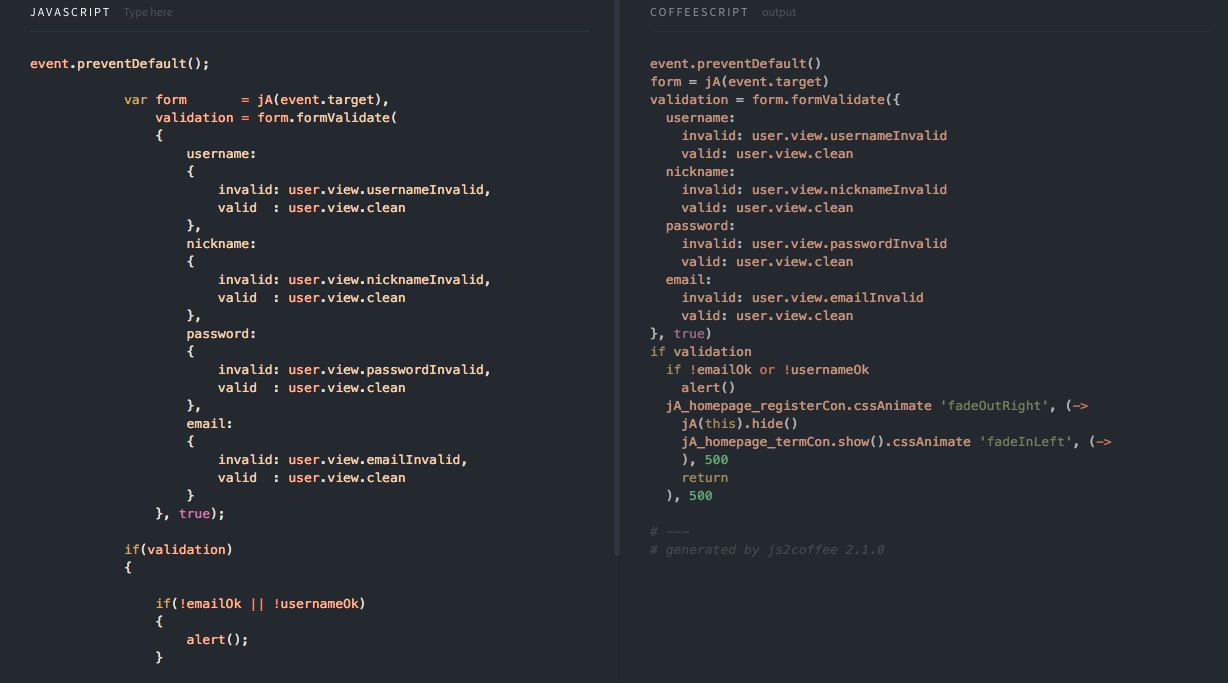Image resolution: width=1228 pixels, height=683 pixels.
Task: Click the 'var form = jA(event.target),' line
Action: (x=257, y=100)
